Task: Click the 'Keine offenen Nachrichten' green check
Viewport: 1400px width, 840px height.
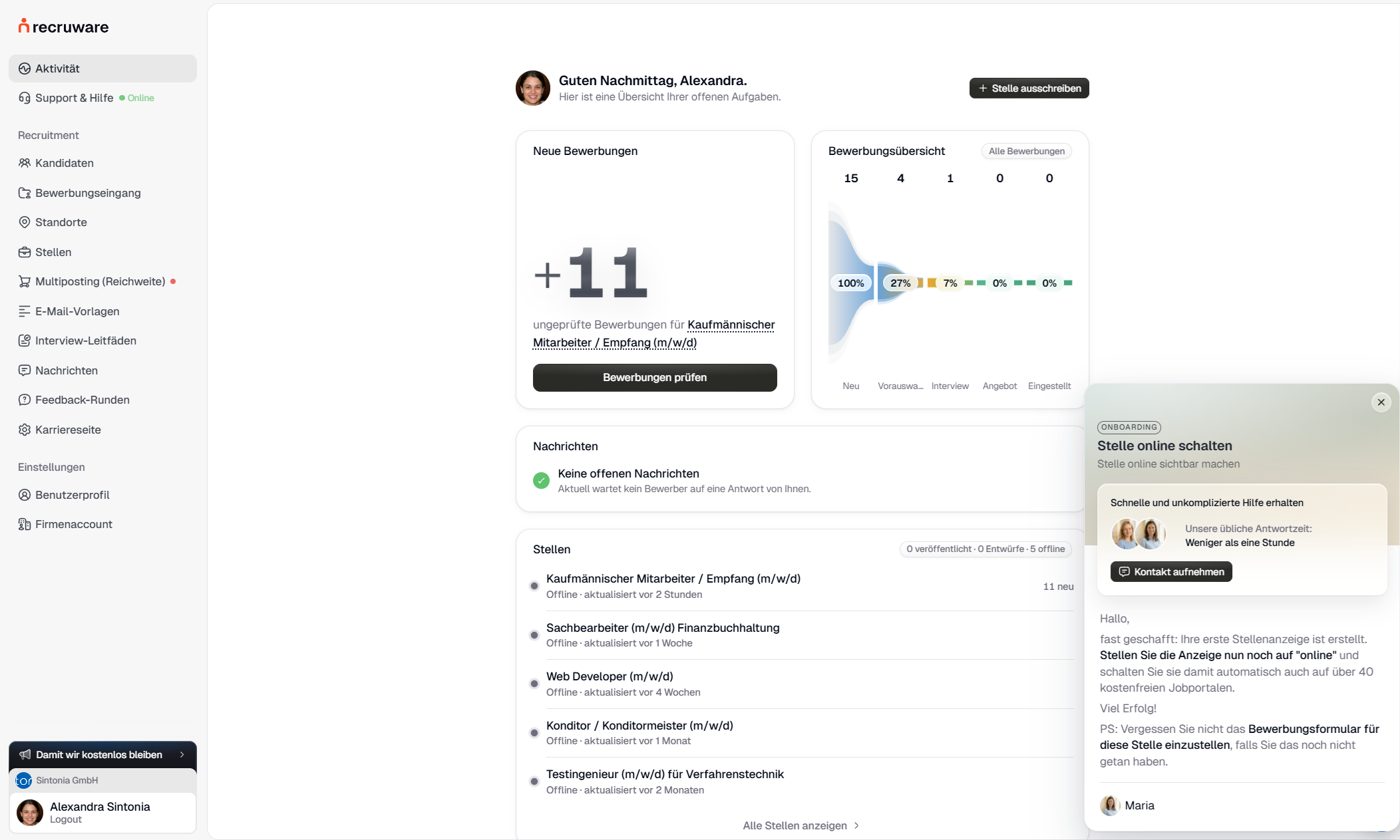Action: click(541, 480)
